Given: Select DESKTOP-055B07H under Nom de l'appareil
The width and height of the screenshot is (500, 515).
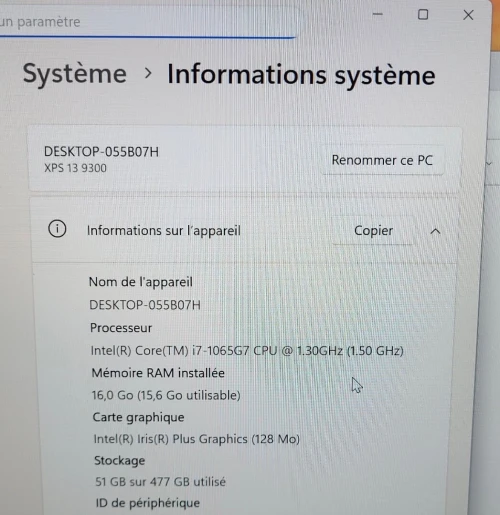Looking at the screenshot, I should point(145,305).
